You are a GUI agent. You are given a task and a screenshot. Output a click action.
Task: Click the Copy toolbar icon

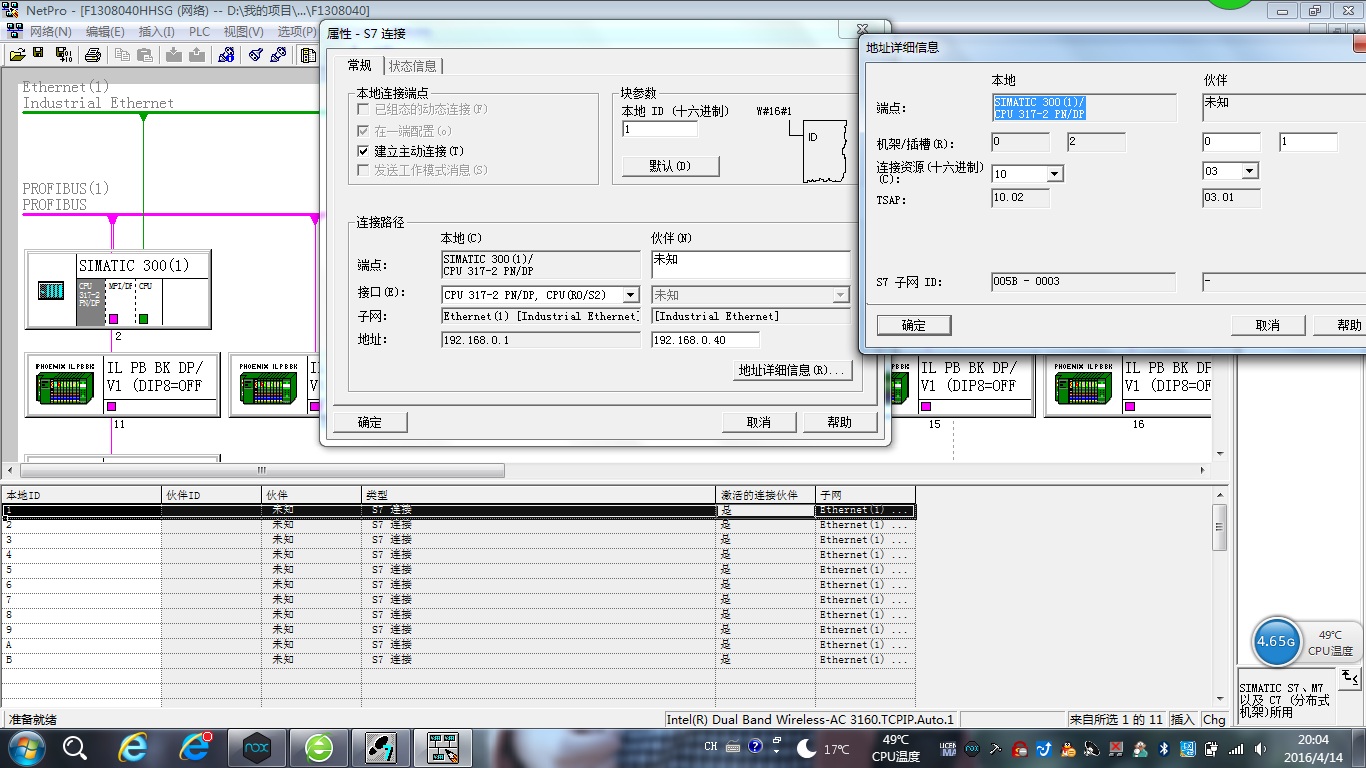(124, 54)
